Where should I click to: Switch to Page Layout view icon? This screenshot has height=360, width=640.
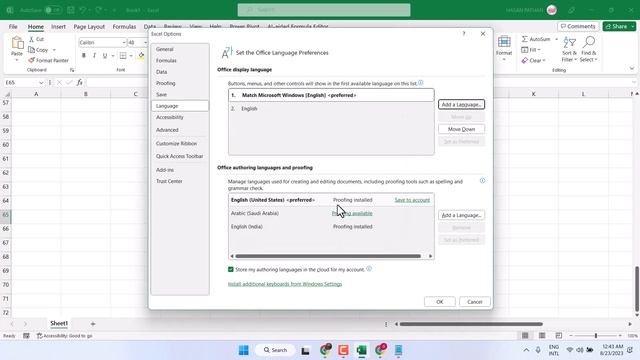pyautogui.click(x=542, y=336)
